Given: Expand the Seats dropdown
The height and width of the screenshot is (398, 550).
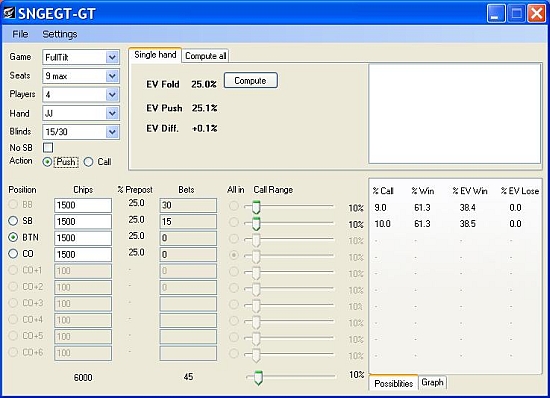Looking at the screenshot, I should click(112, 76).
